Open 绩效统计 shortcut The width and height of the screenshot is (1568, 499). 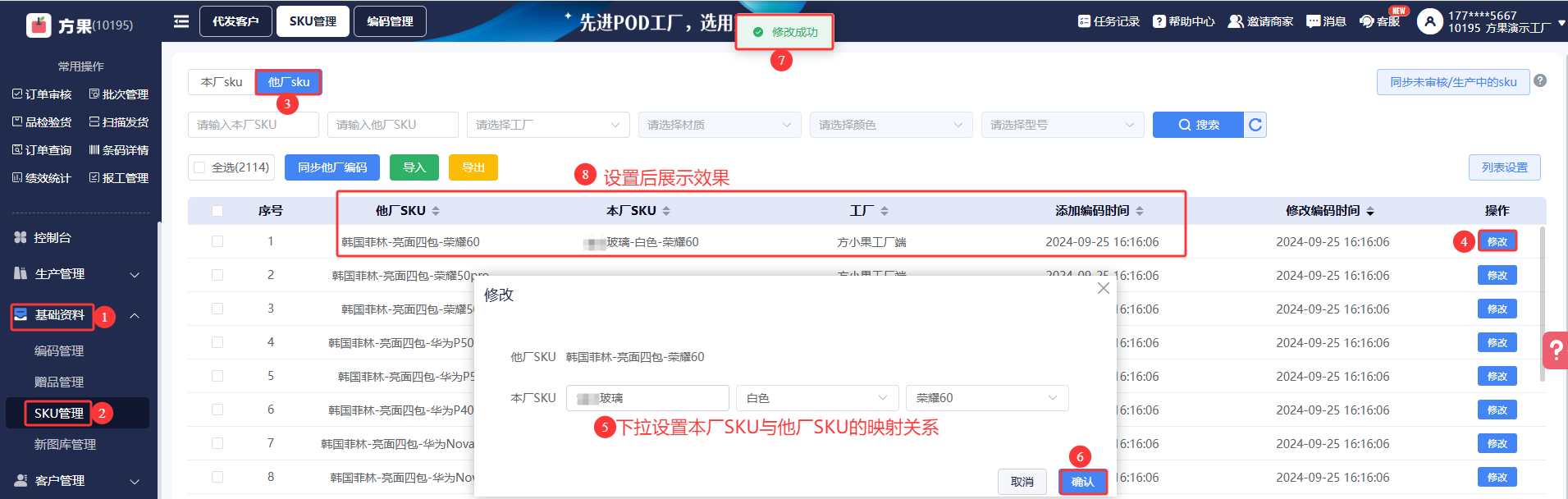pyautogui.click(x=42, y=178)
